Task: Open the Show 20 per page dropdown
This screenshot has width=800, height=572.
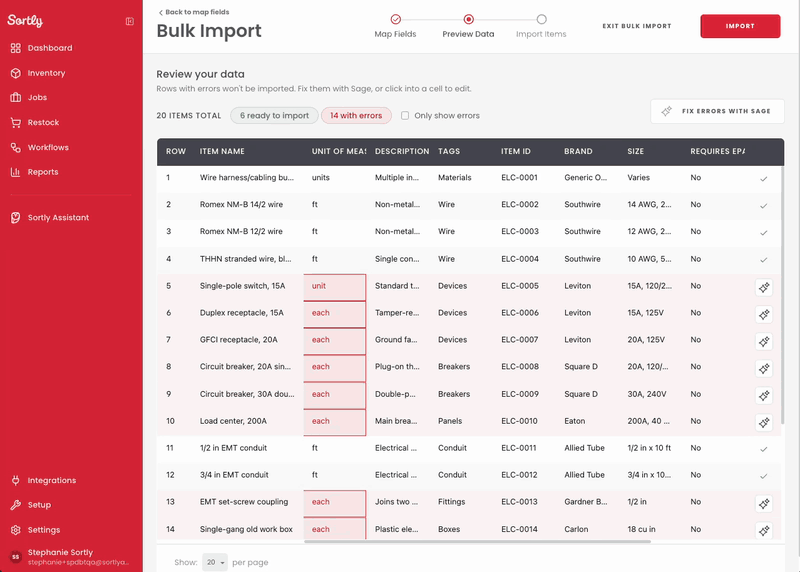Action: tap(215, 562)
